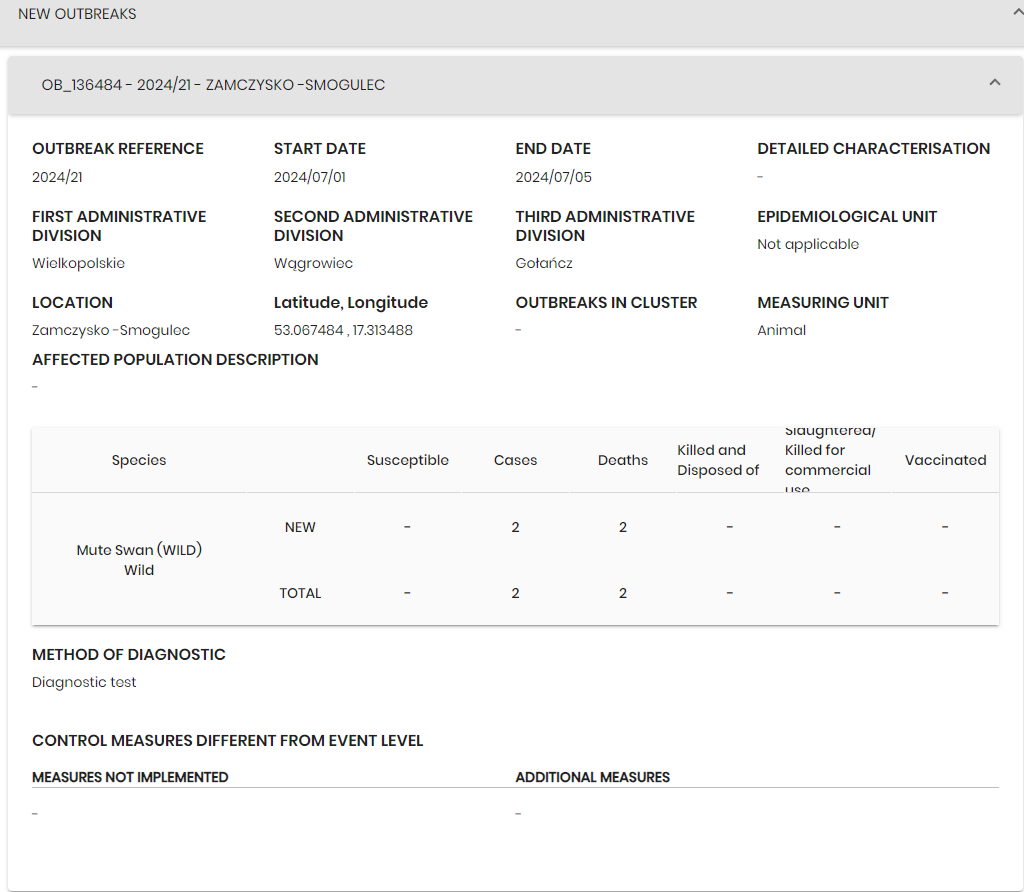Click the Diagnostic test method text
The height and width of the screenshot is (892, 1024).
point(84,682)
